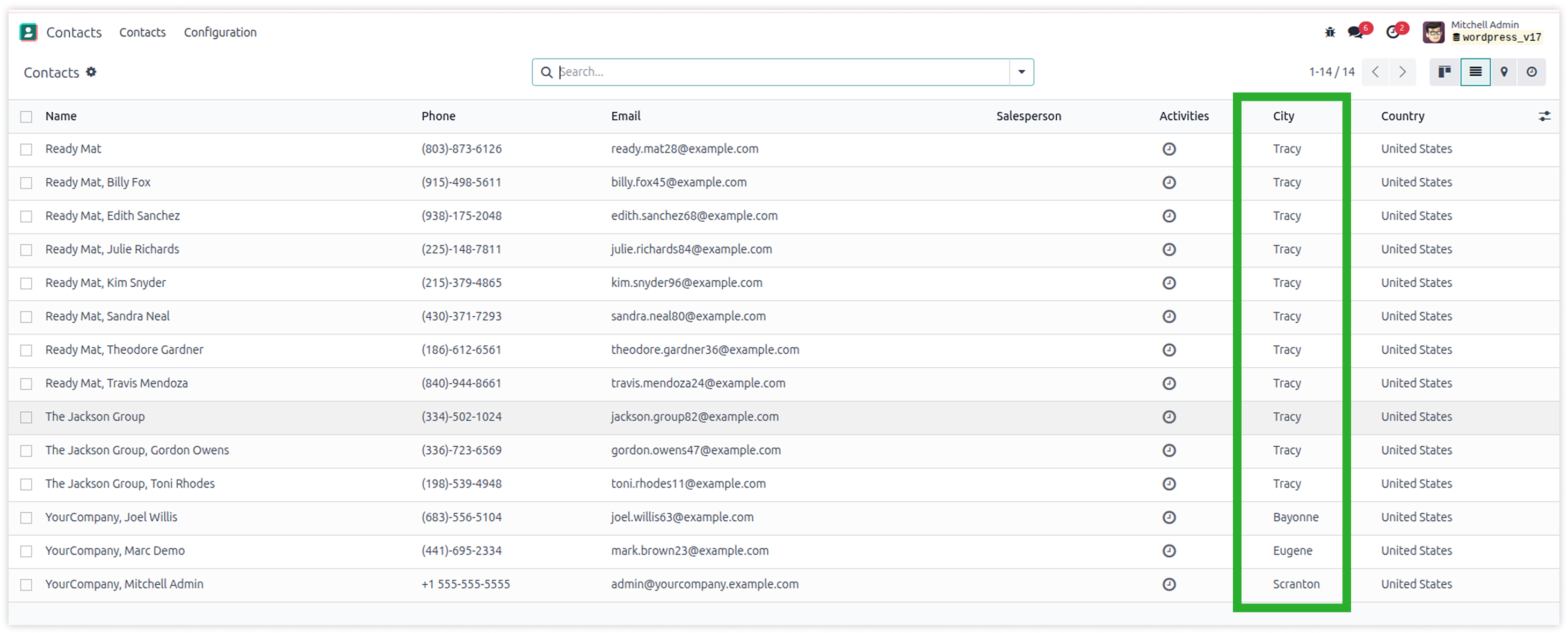Open activity clock for Marc Demo row

coord(1168,551)
